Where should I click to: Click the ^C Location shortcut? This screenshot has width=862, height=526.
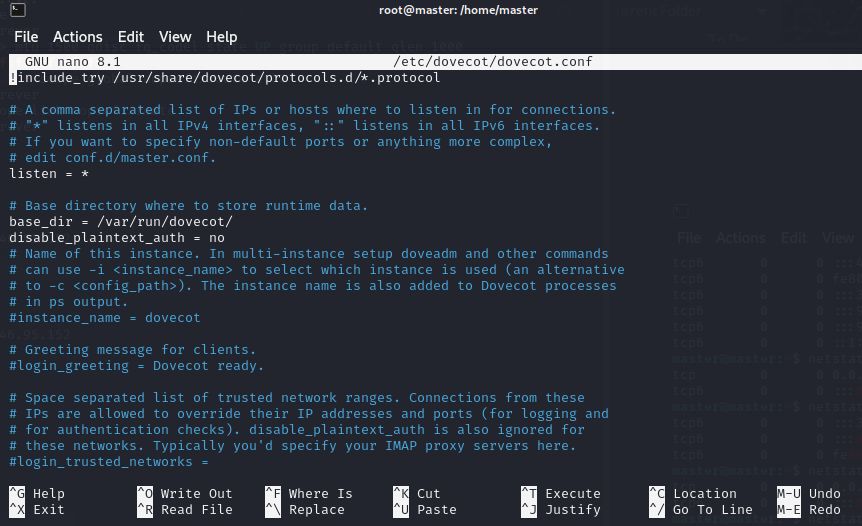[693, 494]
